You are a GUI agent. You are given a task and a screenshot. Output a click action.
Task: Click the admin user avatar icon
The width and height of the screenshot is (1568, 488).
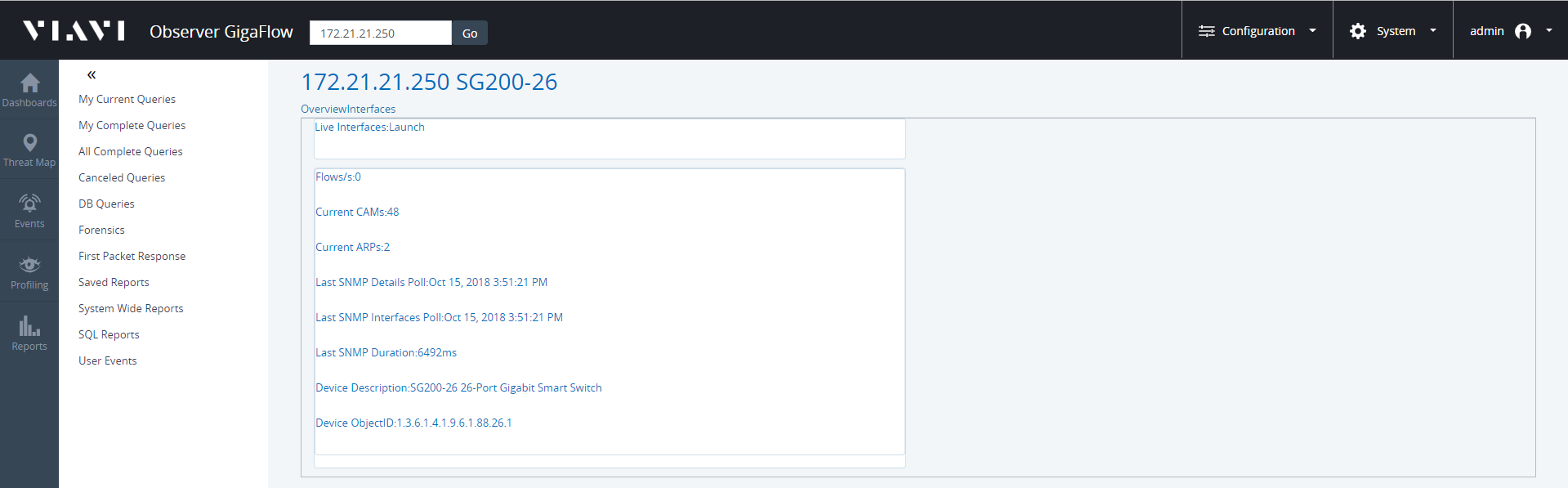[1523, 31]
